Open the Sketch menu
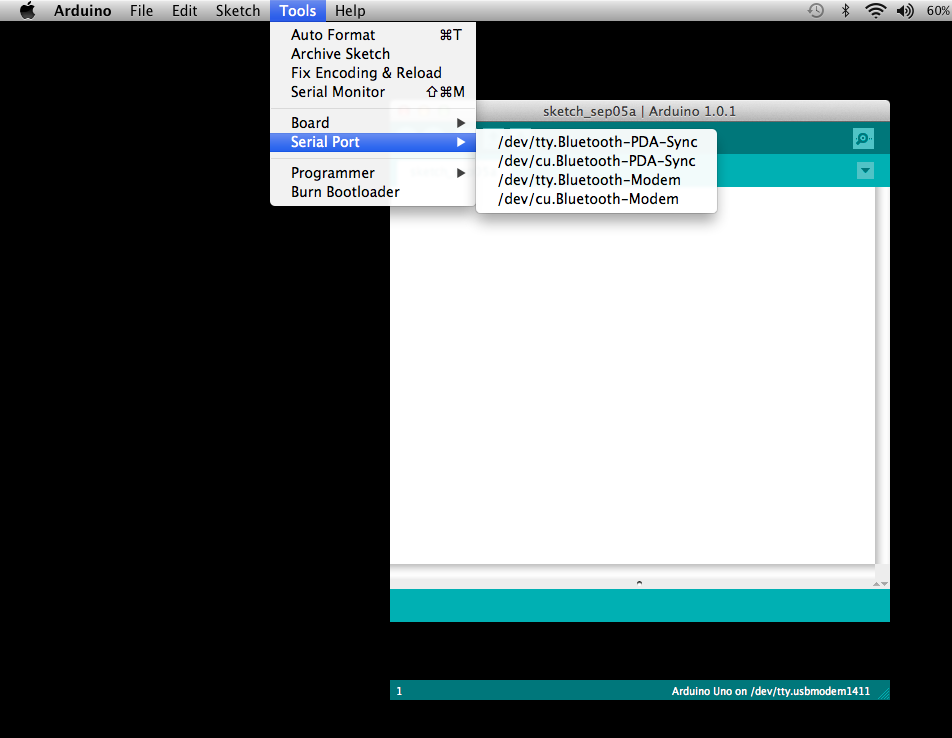 (237, 10)
